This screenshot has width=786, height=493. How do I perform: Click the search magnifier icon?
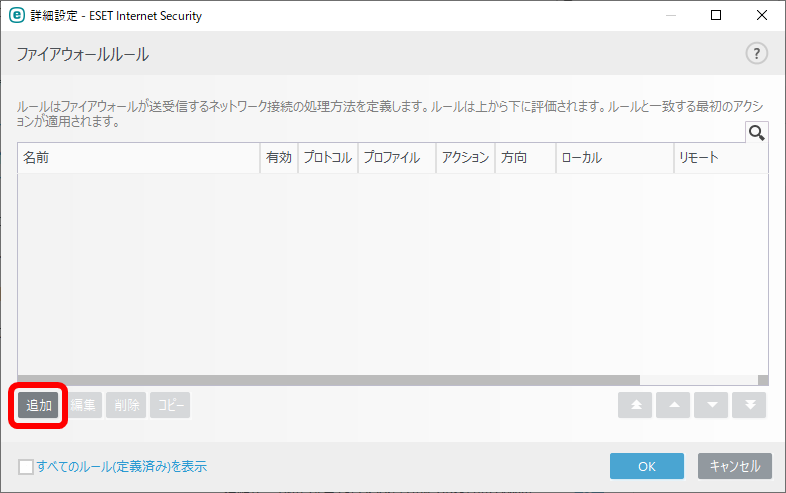[756, 132]
